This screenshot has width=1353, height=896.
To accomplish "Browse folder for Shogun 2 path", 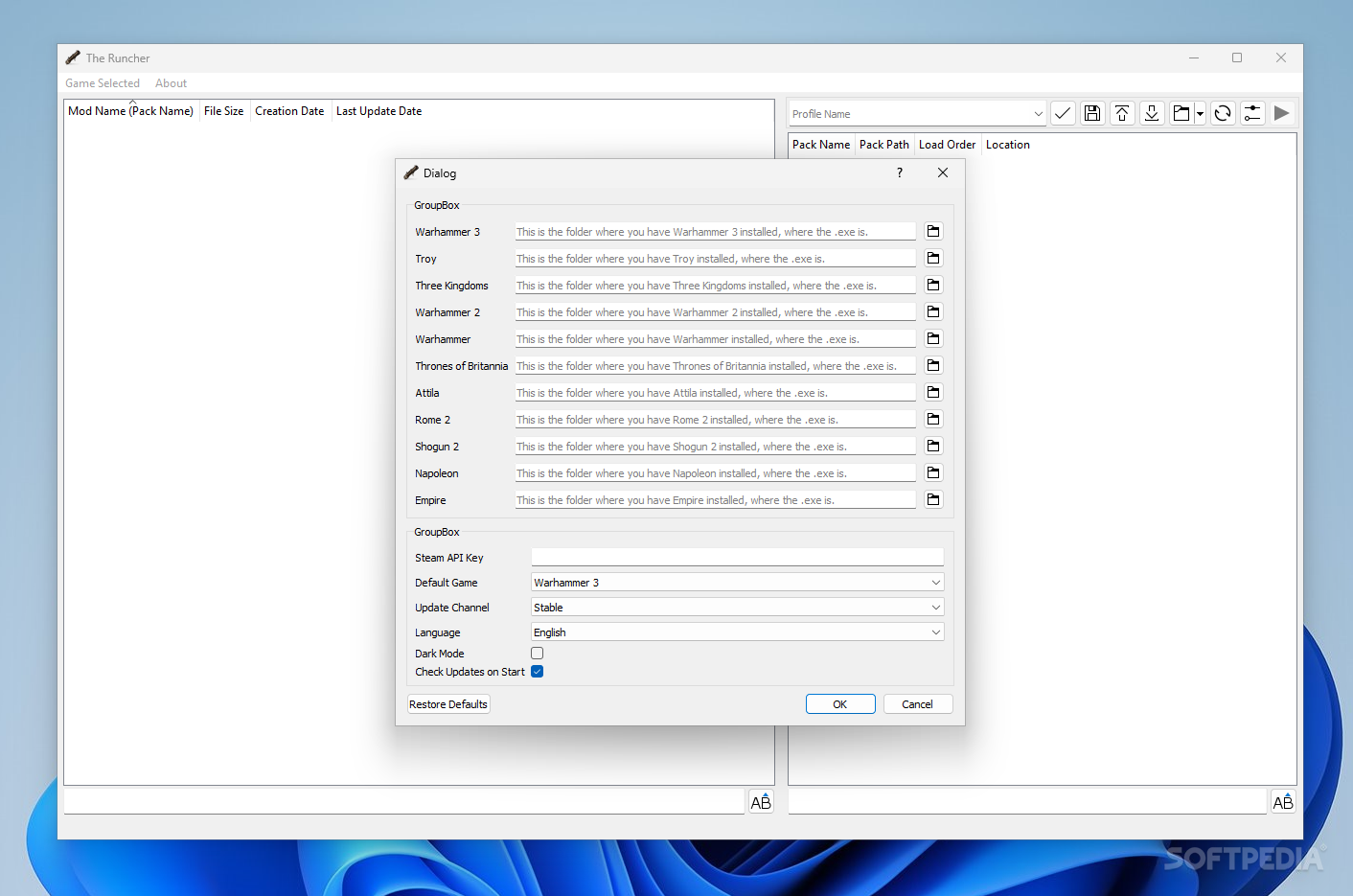I will click(933, 446).
